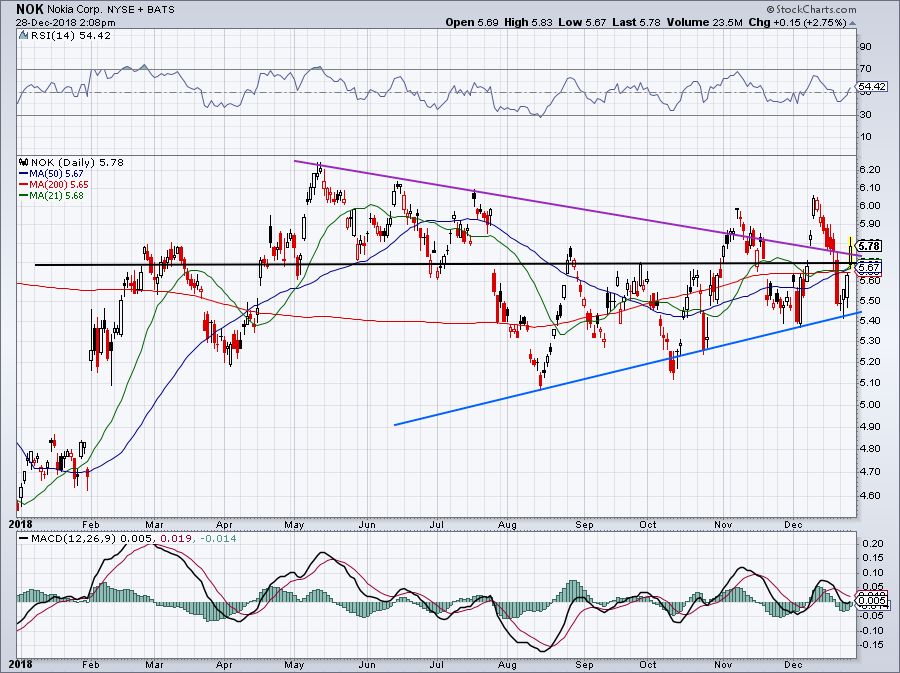
Task: Select the Nokia Corp. company name
Action: point(73,10)
